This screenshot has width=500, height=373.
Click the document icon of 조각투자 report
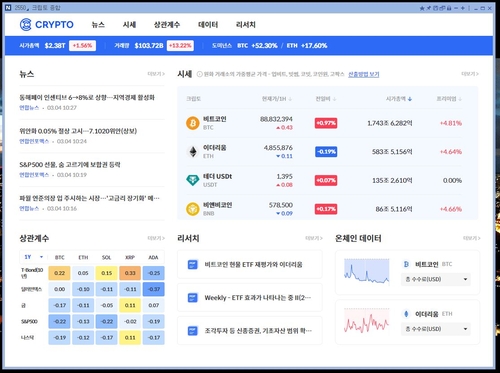pyautogui.click(x=193, y=331)
